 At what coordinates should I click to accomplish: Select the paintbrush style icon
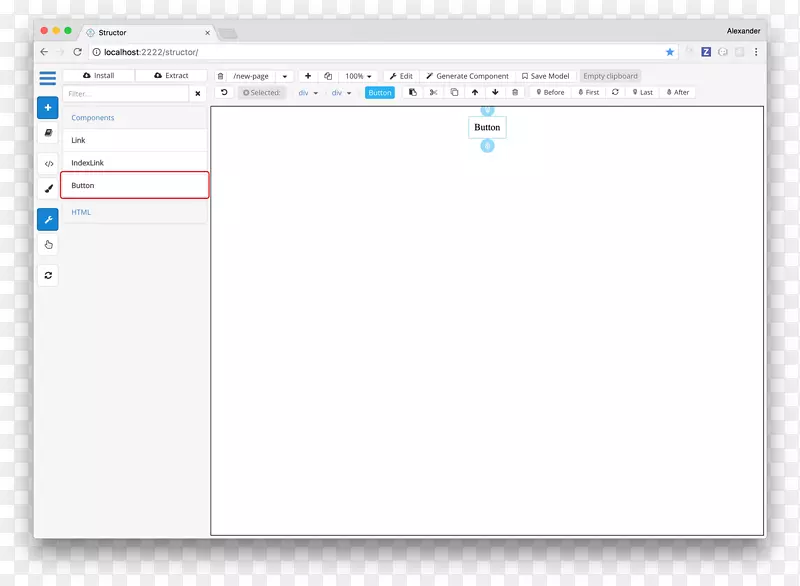(x=48, y=189)
